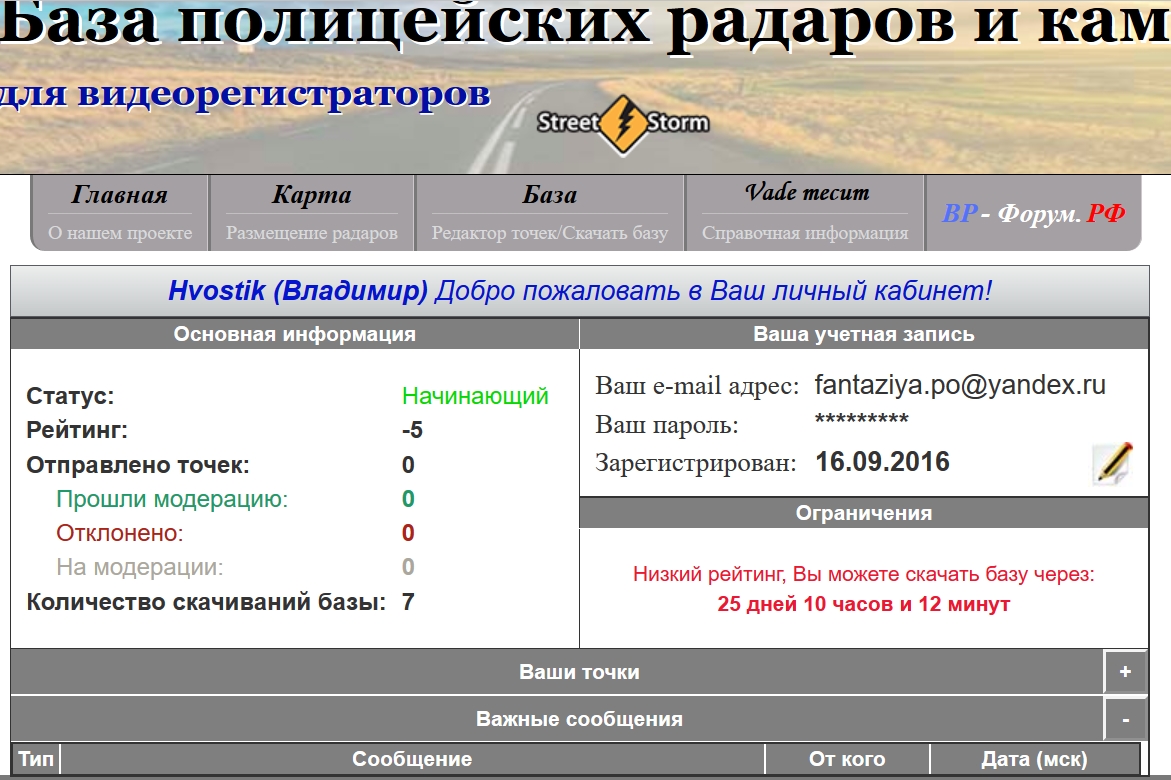The height and width of the screenshot is (780, 1171).
Task: Click the Ваши точки section title
Action: point(579,672)
